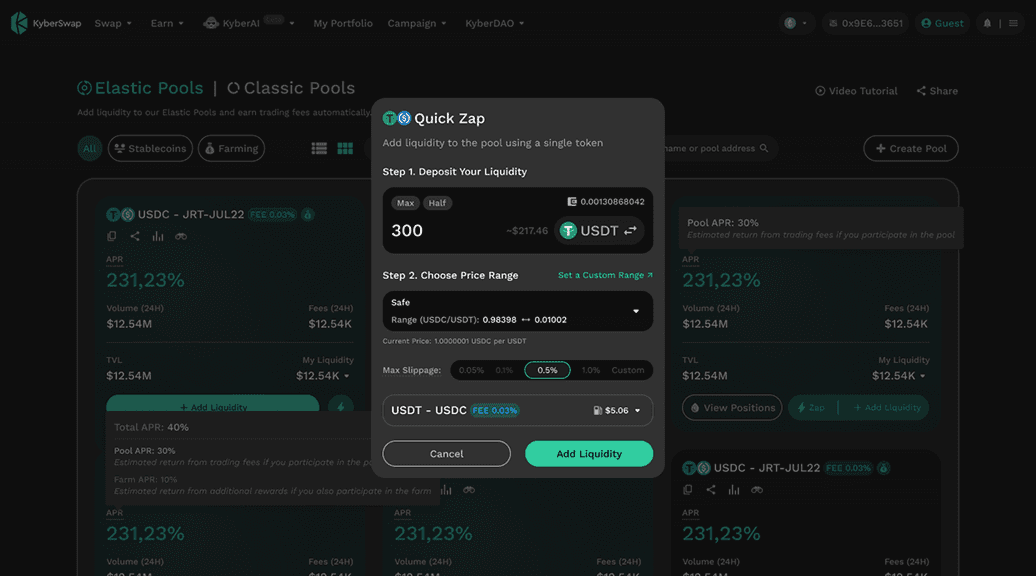Copy address icon on top-left USDC - JRT-JUL22 card

(112, 236)
